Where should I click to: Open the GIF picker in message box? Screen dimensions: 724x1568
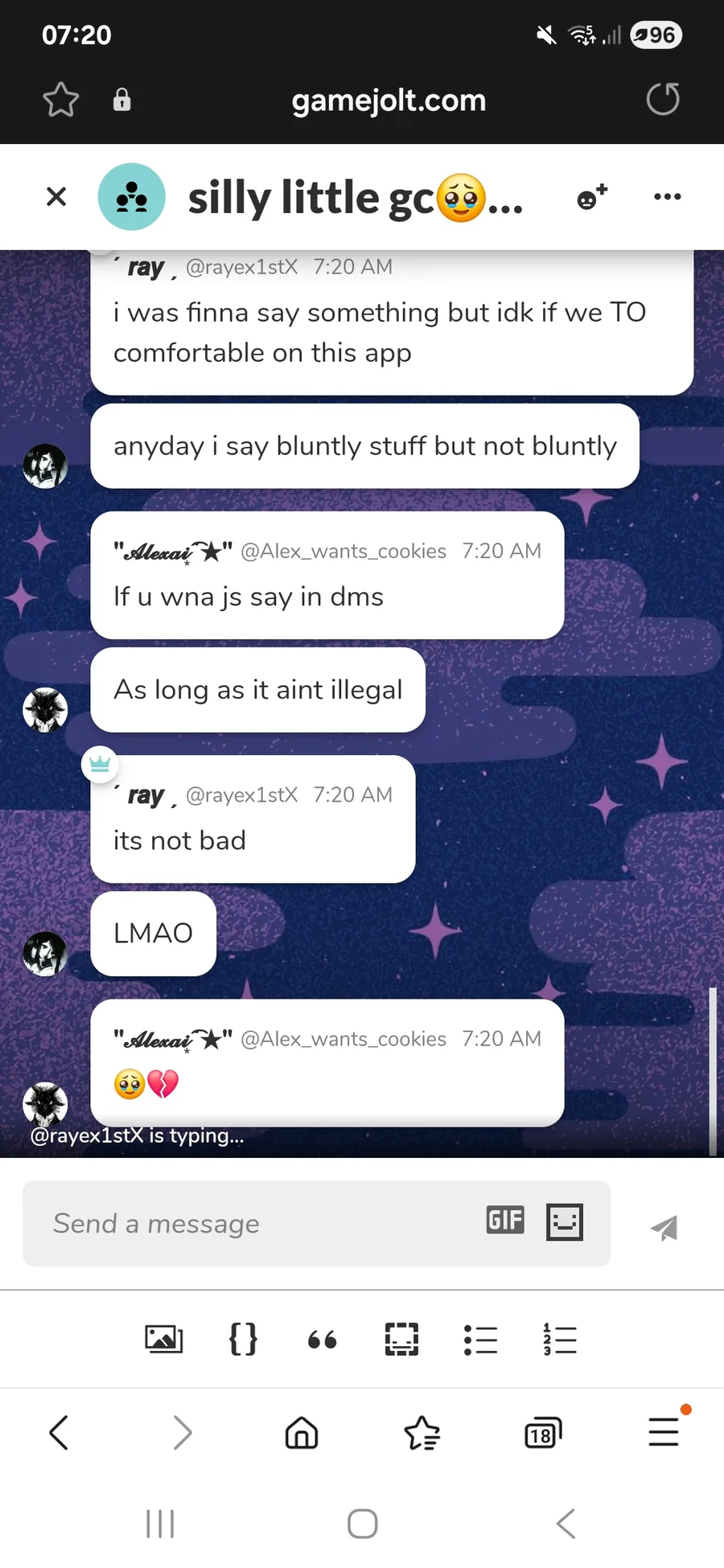[505, 1220]
